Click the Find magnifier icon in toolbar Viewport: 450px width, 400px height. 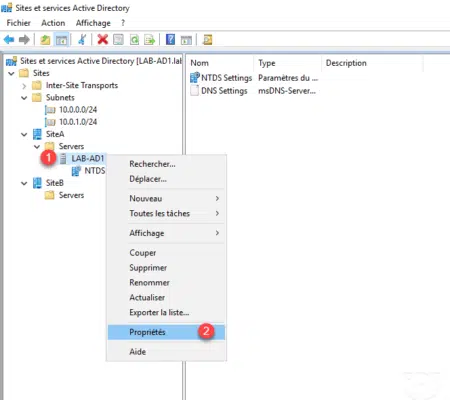point(207,40)
